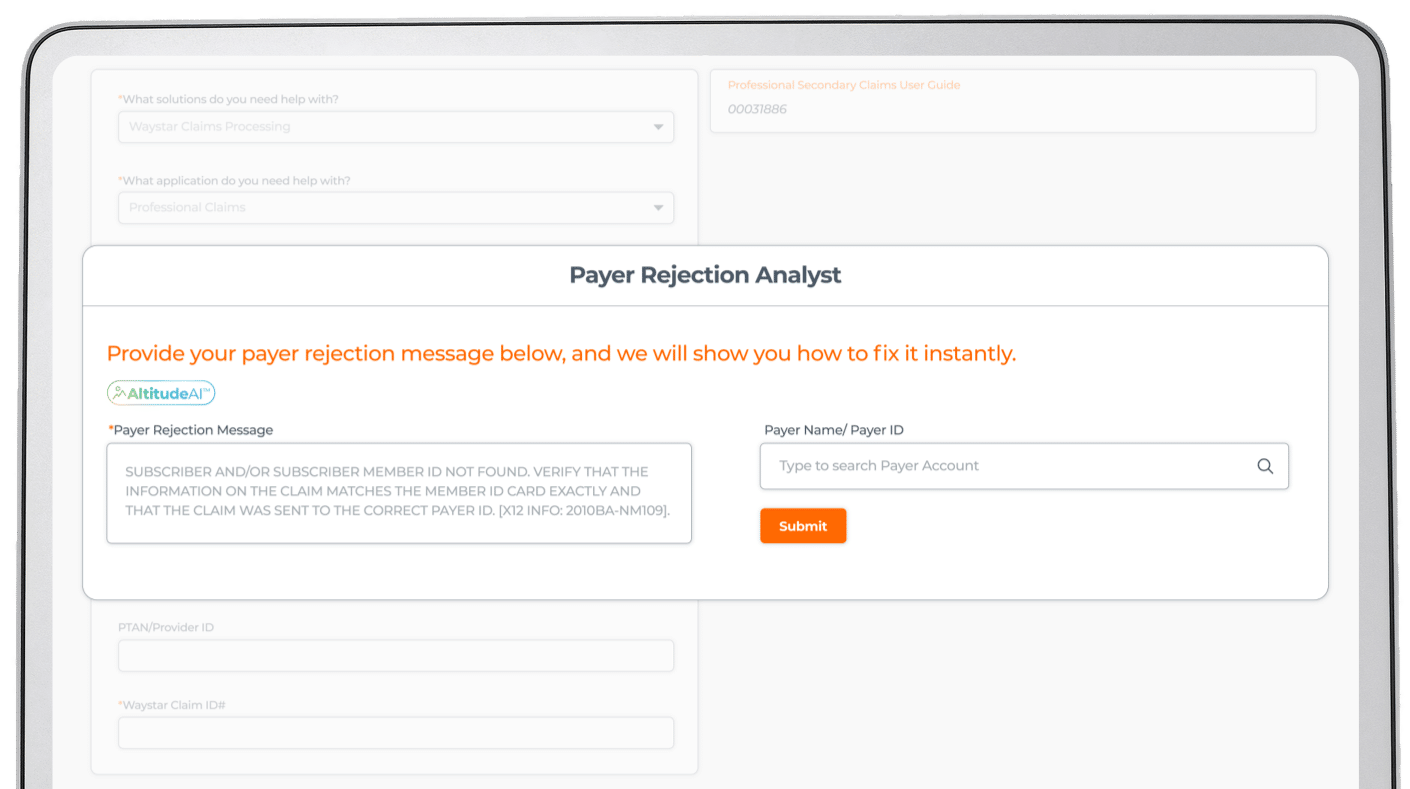
Task: Click the orange instruction text about rejection messages
Action: (x=561, y=353)
